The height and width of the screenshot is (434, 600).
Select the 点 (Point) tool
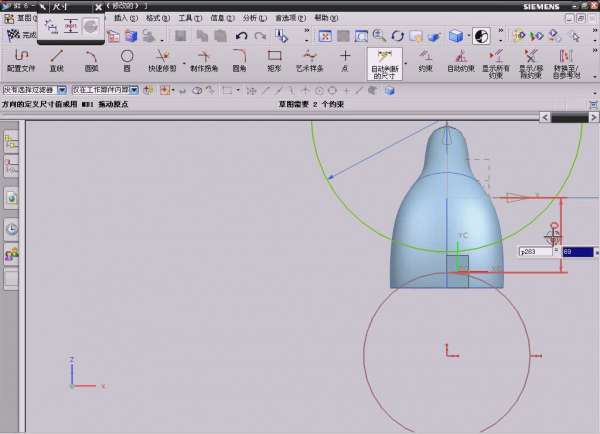click(346, 59)
